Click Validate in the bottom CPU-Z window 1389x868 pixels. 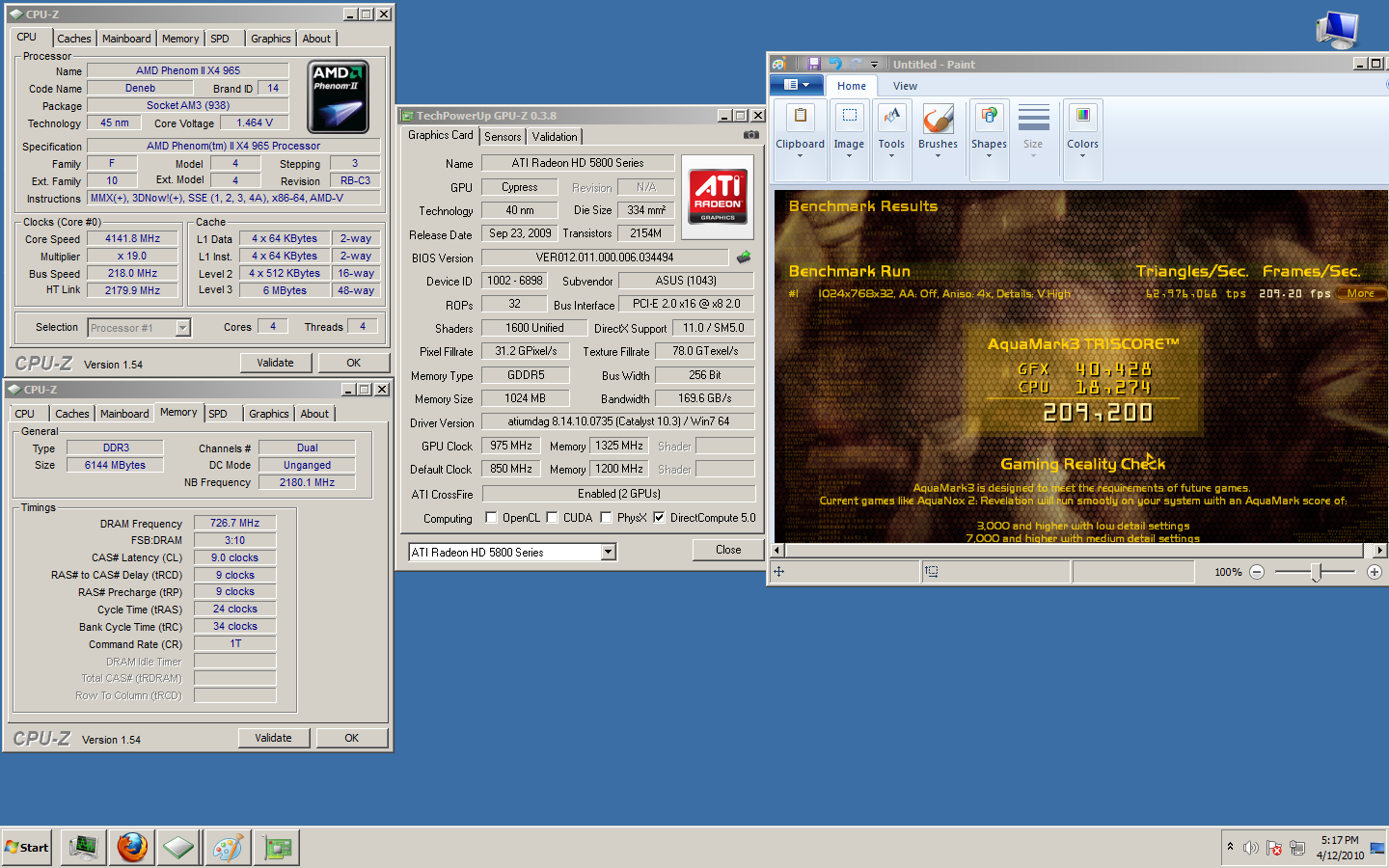point(273,738)
